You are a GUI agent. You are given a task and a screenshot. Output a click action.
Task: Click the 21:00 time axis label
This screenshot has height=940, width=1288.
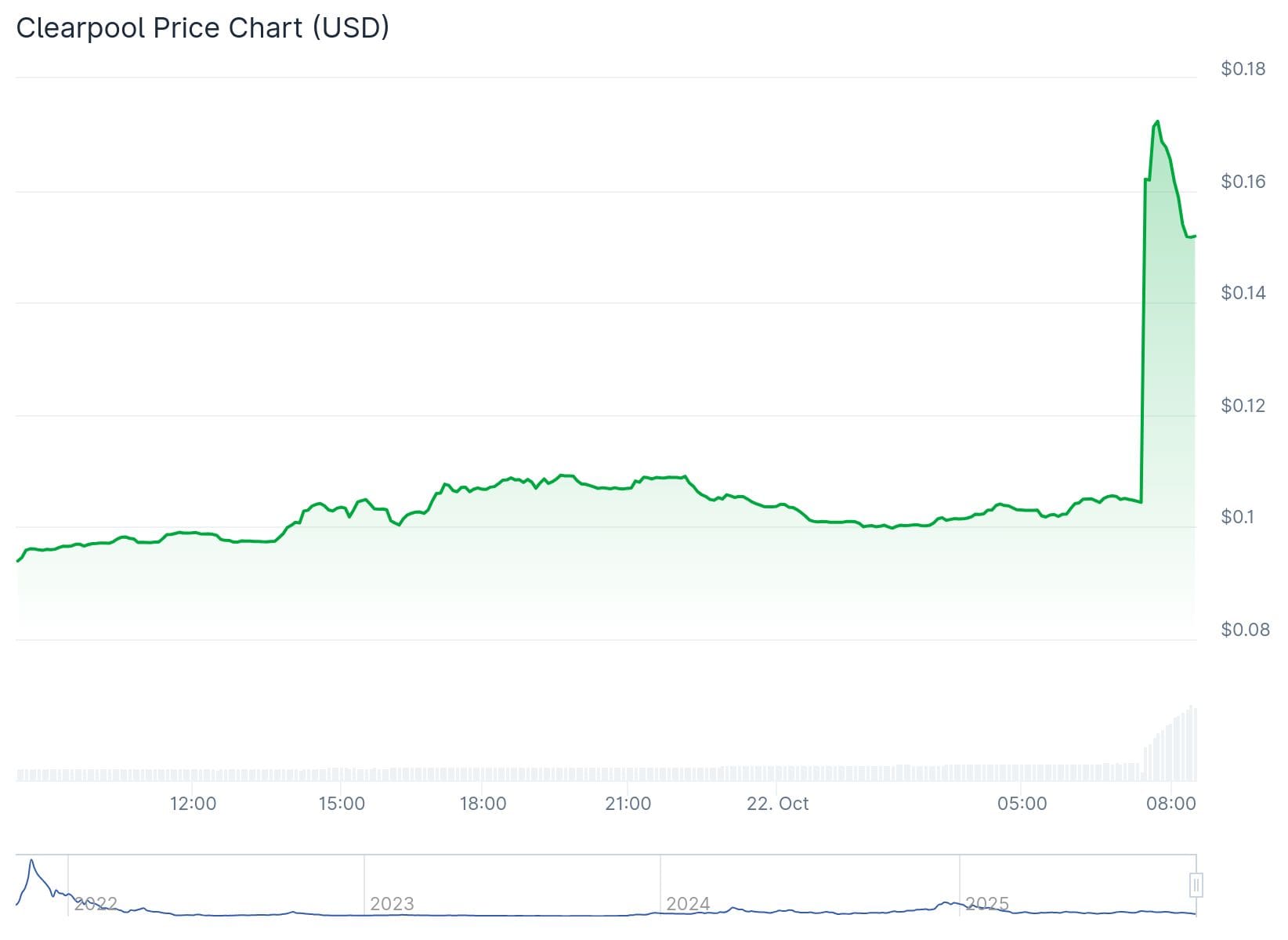(x=628, y=804)
